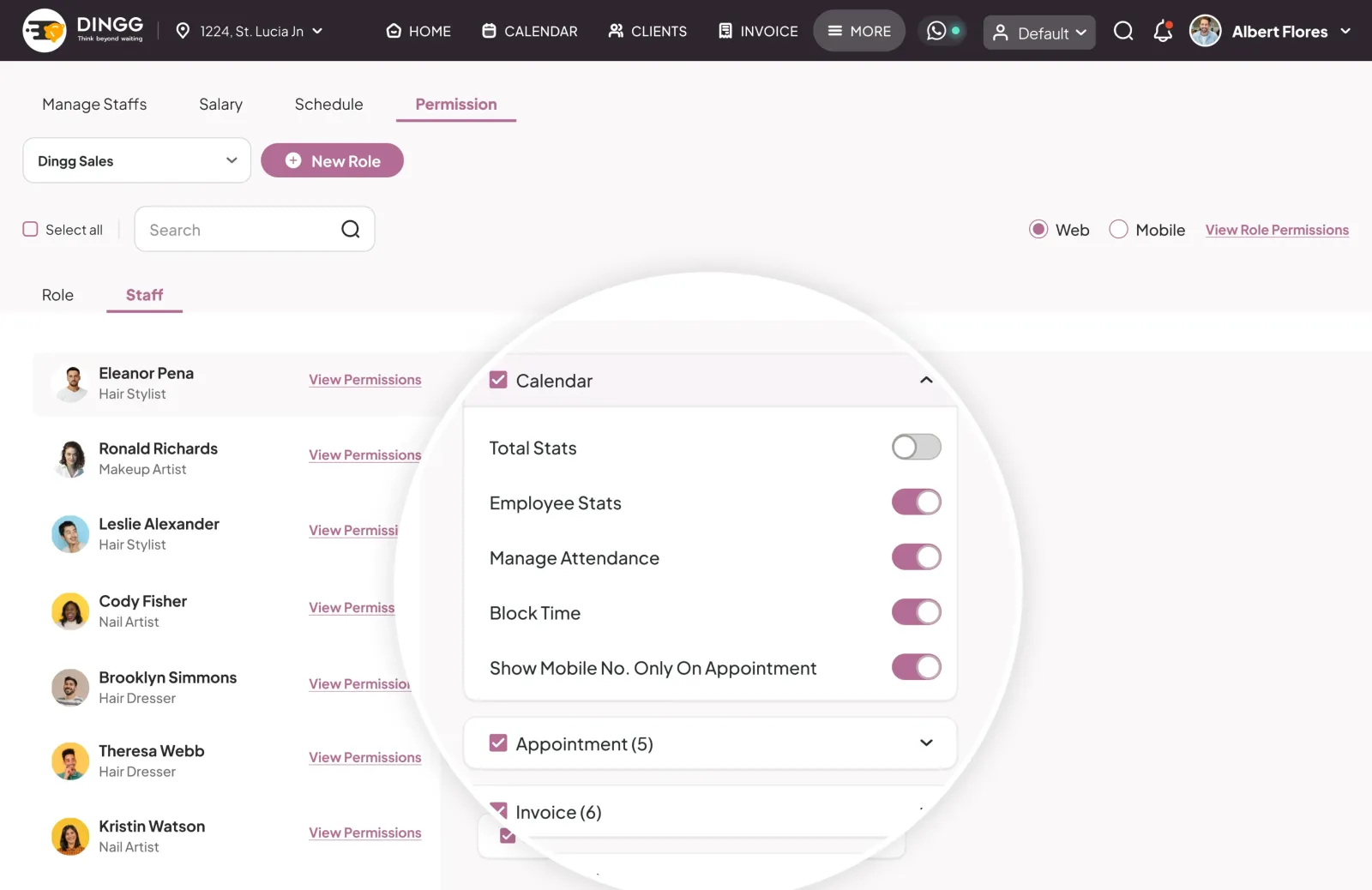Collapse the Calendar section chevron

[926, 380]
